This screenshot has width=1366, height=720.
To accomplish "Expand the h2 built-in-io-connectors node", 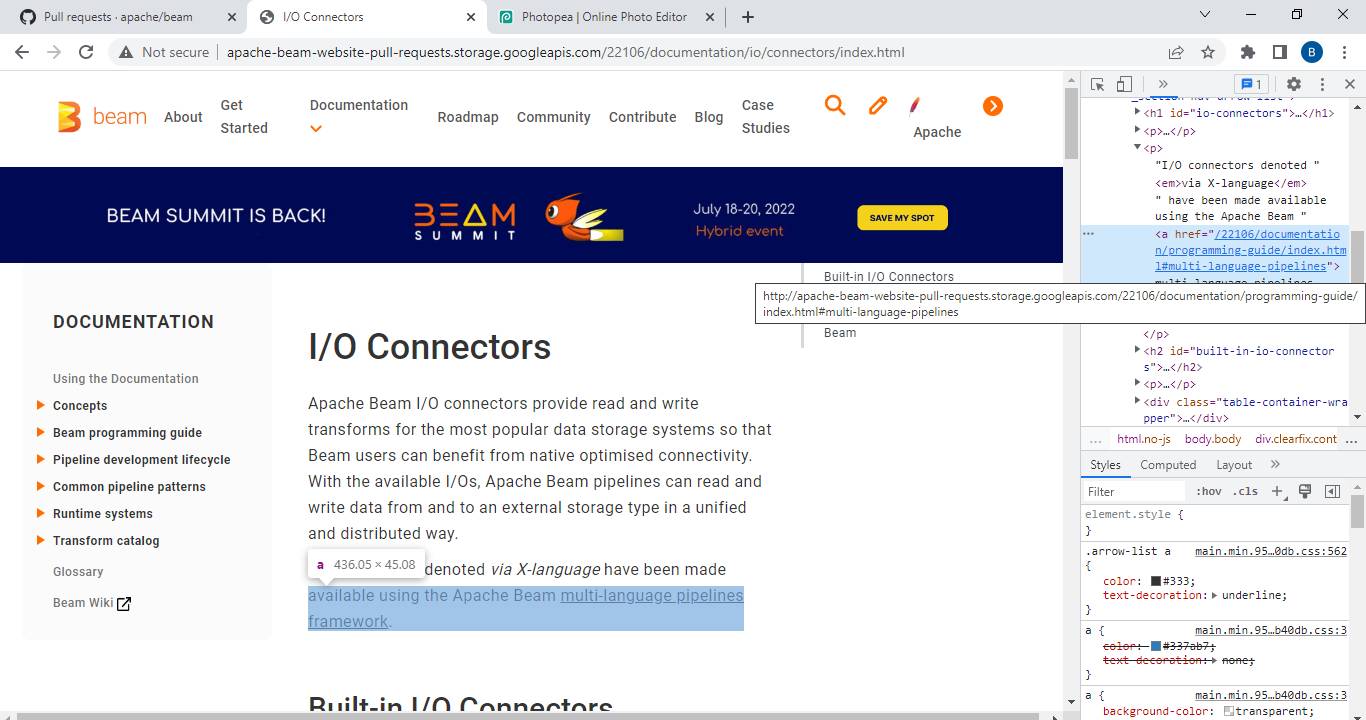I will tap(1136, 350).
